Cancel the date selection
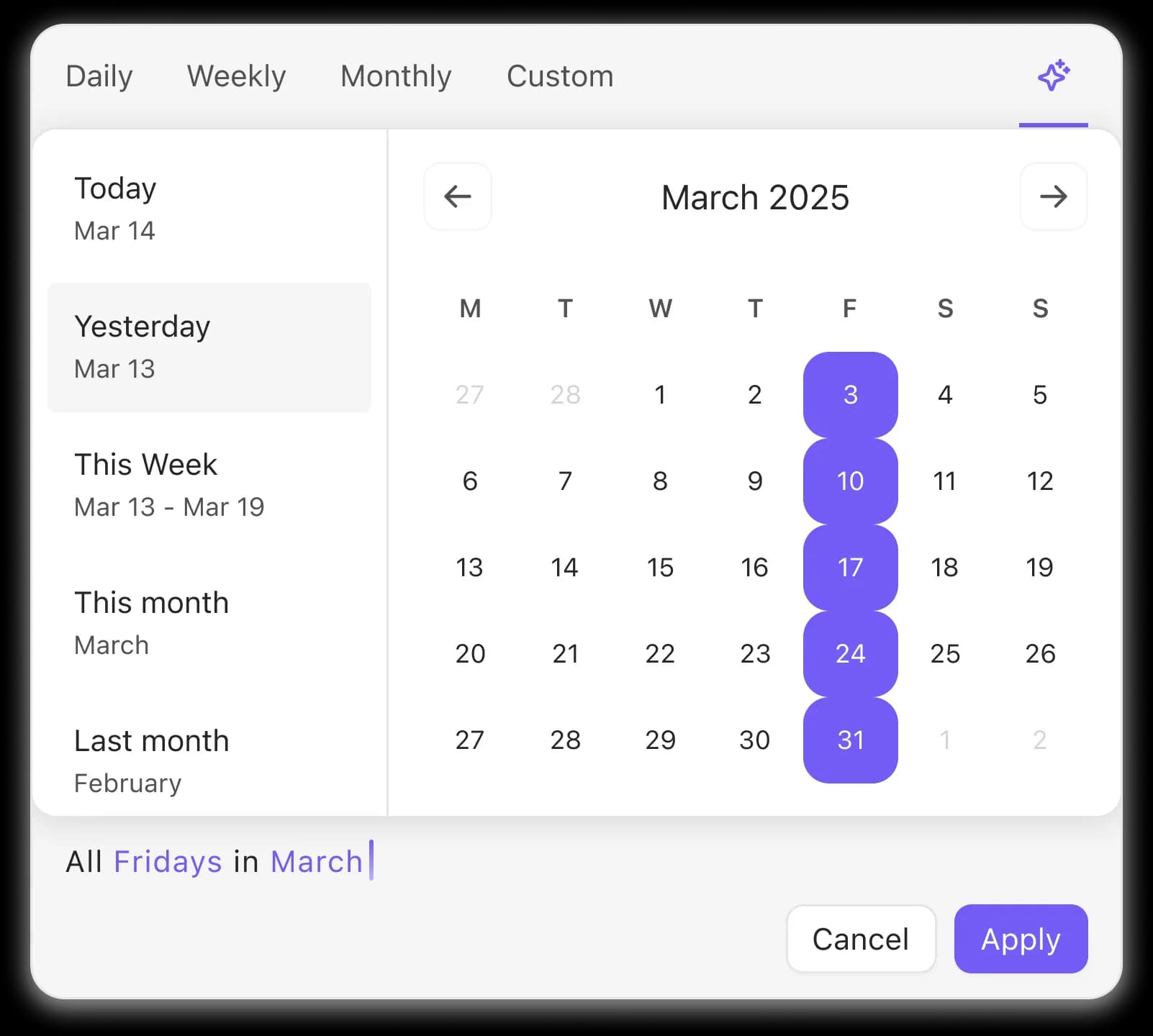Screen dimensions: 1153x1036 861,939
